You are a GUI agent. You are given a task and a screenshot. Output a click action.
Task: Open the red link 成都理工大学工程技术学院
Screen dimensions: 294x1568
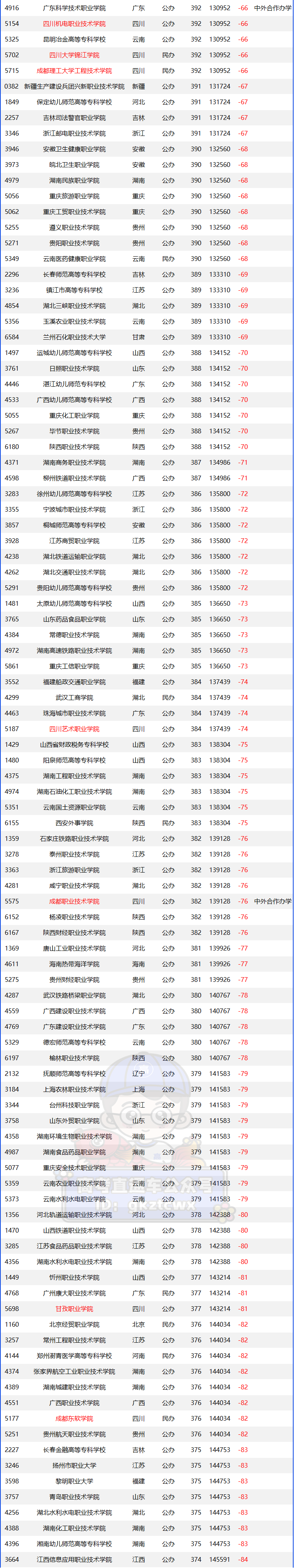(74, 71)
